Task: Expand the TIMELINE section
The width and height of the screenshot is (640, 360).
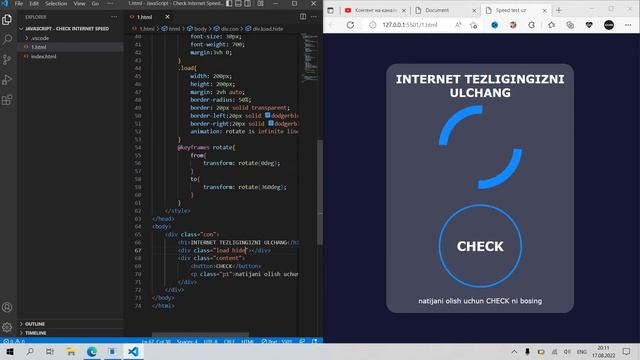Action: click(70, 333)
